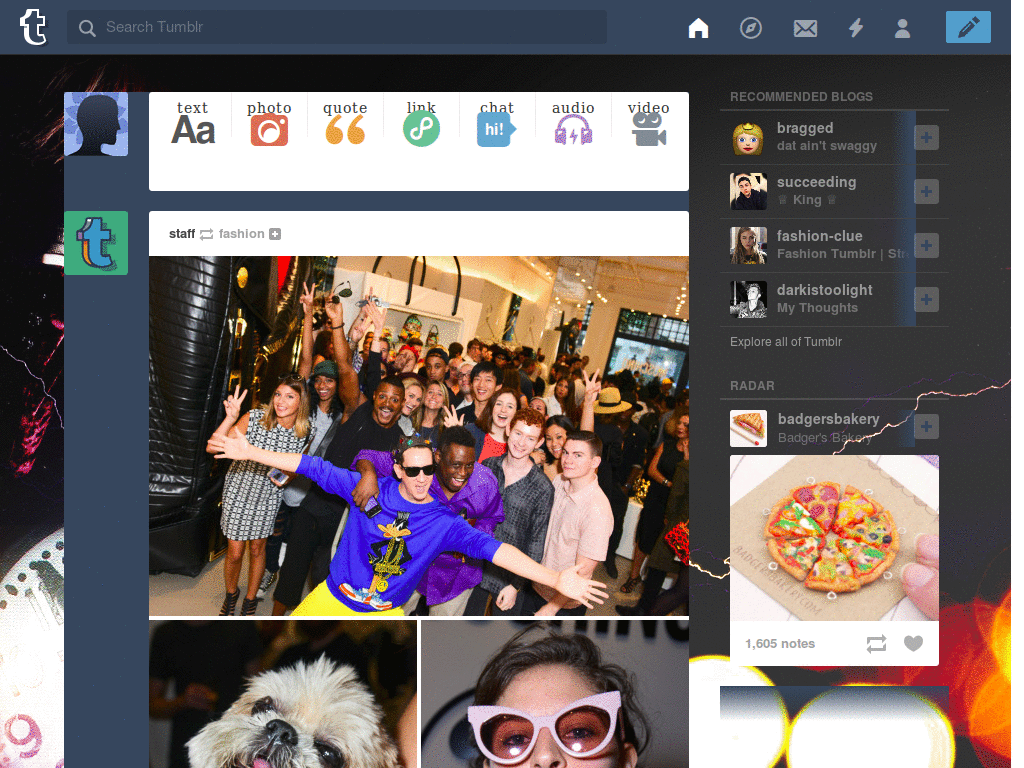Open the Account person icon
Image resolution: width=1024 pixels, height=768 pixels.
902,28
